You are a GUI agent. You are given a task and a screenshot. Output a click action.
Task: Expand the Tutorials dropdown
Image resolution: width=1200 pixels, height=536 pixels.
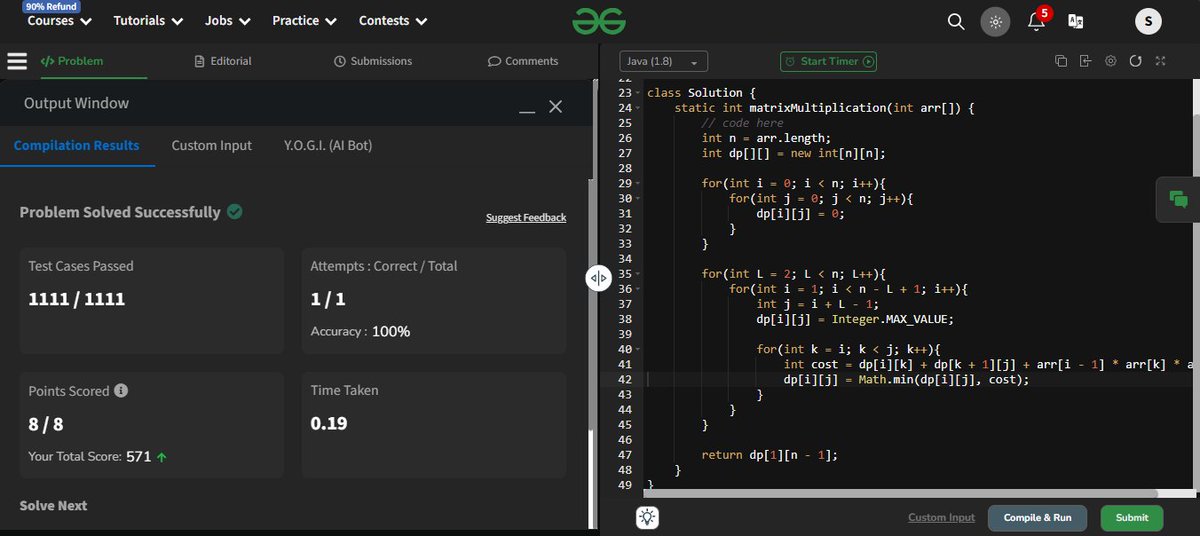click(148, 20)
